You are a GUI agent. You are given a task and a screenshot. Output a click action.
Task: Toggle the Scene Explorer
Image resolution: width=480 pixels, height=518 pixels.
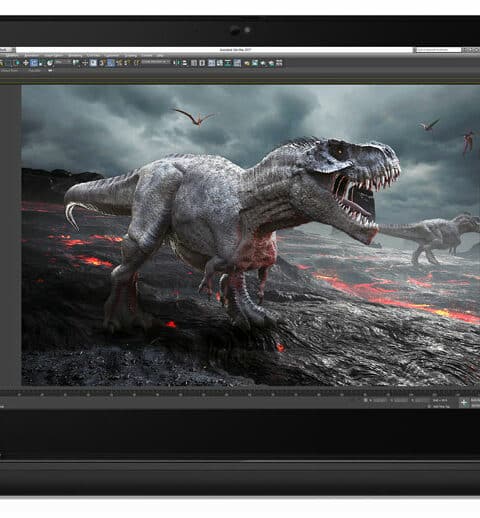[194, 63]
